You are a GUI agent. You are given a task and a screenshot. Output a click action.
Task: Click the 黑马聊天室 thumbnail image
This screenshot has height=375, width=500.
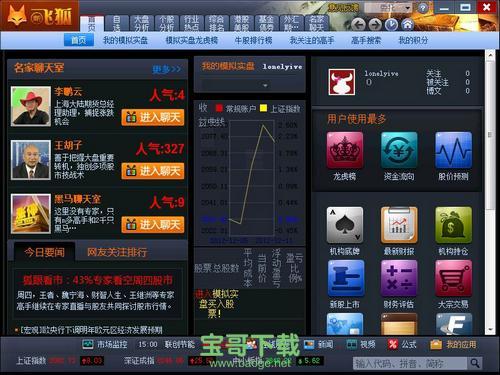coord(31,213)
